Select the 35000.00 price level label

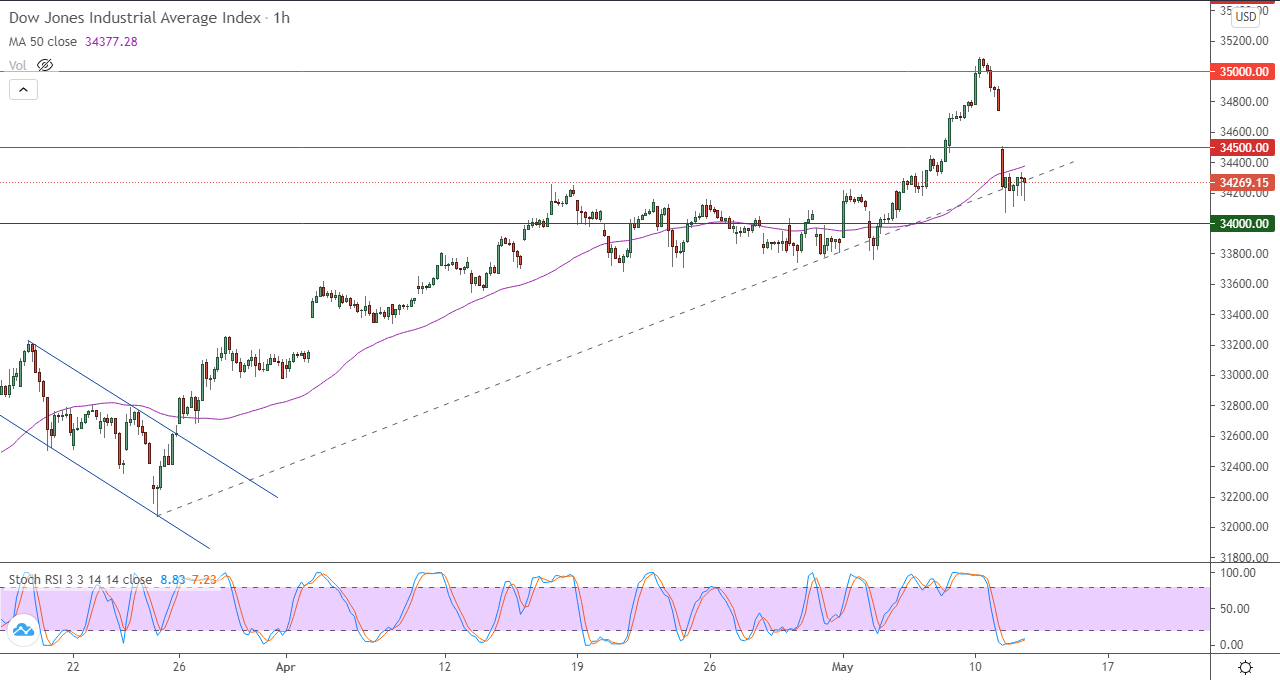click(x=1244, y=71)
